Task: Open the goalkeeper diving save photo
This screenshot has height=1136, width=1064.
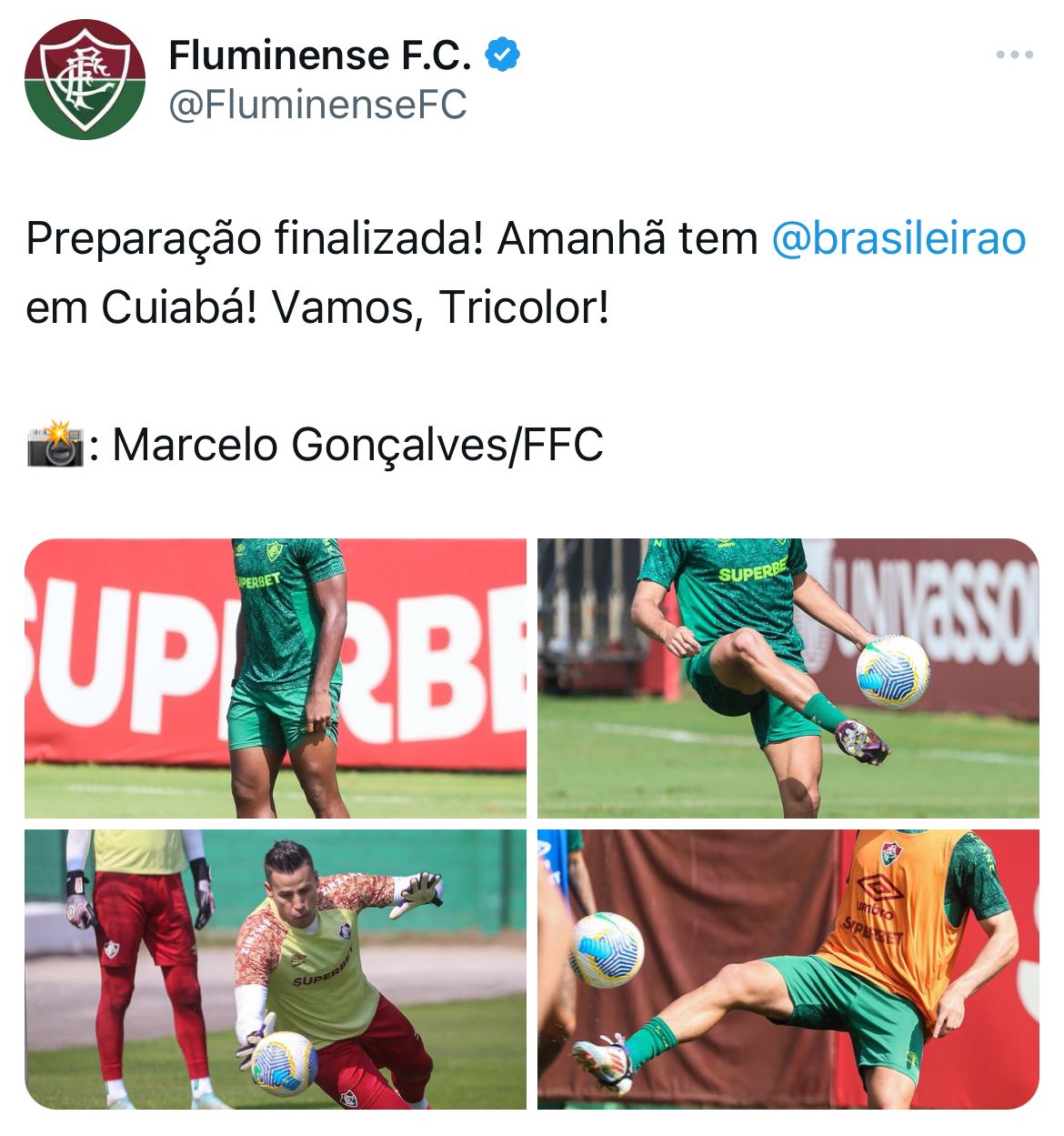Action: [276, 970]
